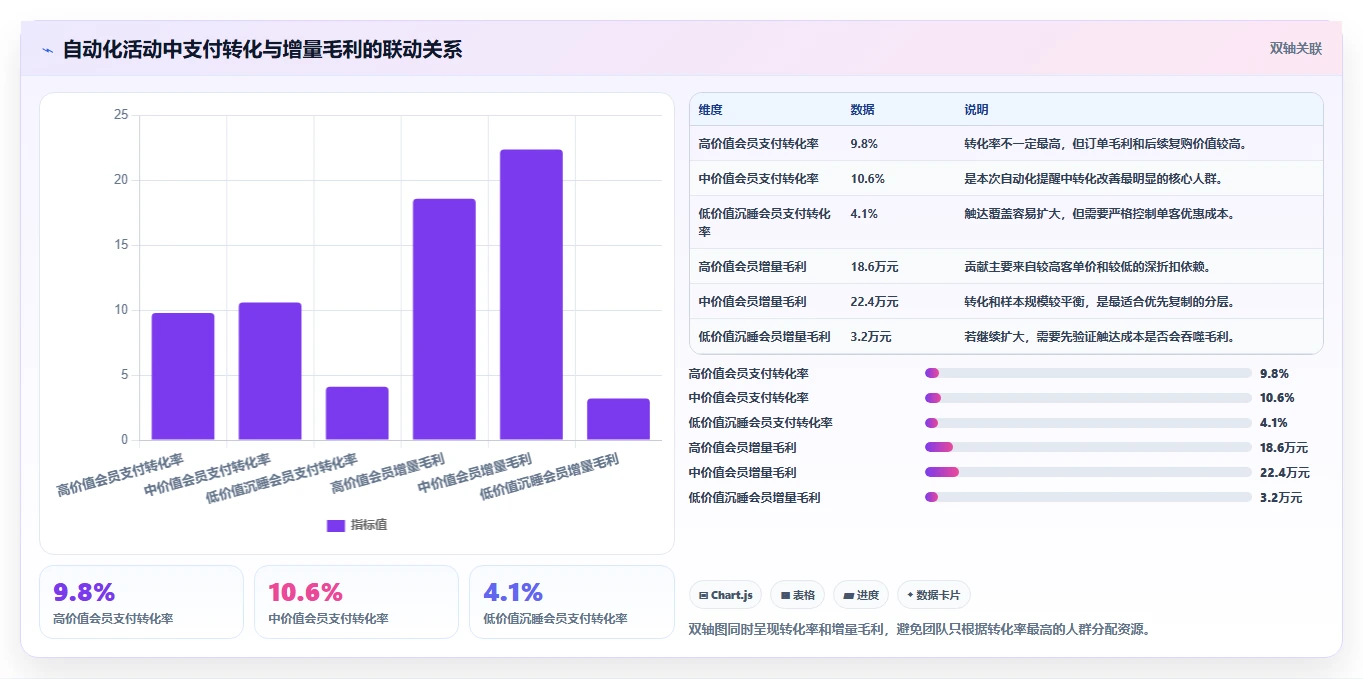
Task: Click the 低价值沉睡会员支付转化率 chart bar
Action: (x=357, y=413)
